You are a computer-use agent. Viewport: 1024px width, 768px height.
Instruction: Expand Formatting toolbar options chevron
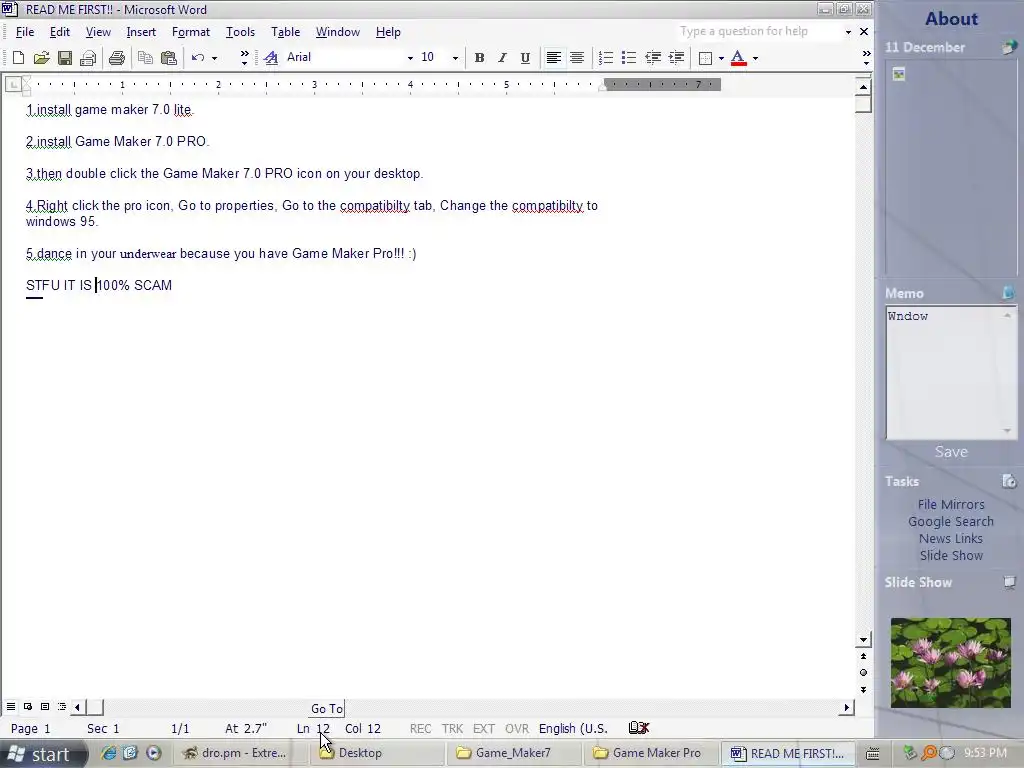pyautogui.click(x=866, y=58)
